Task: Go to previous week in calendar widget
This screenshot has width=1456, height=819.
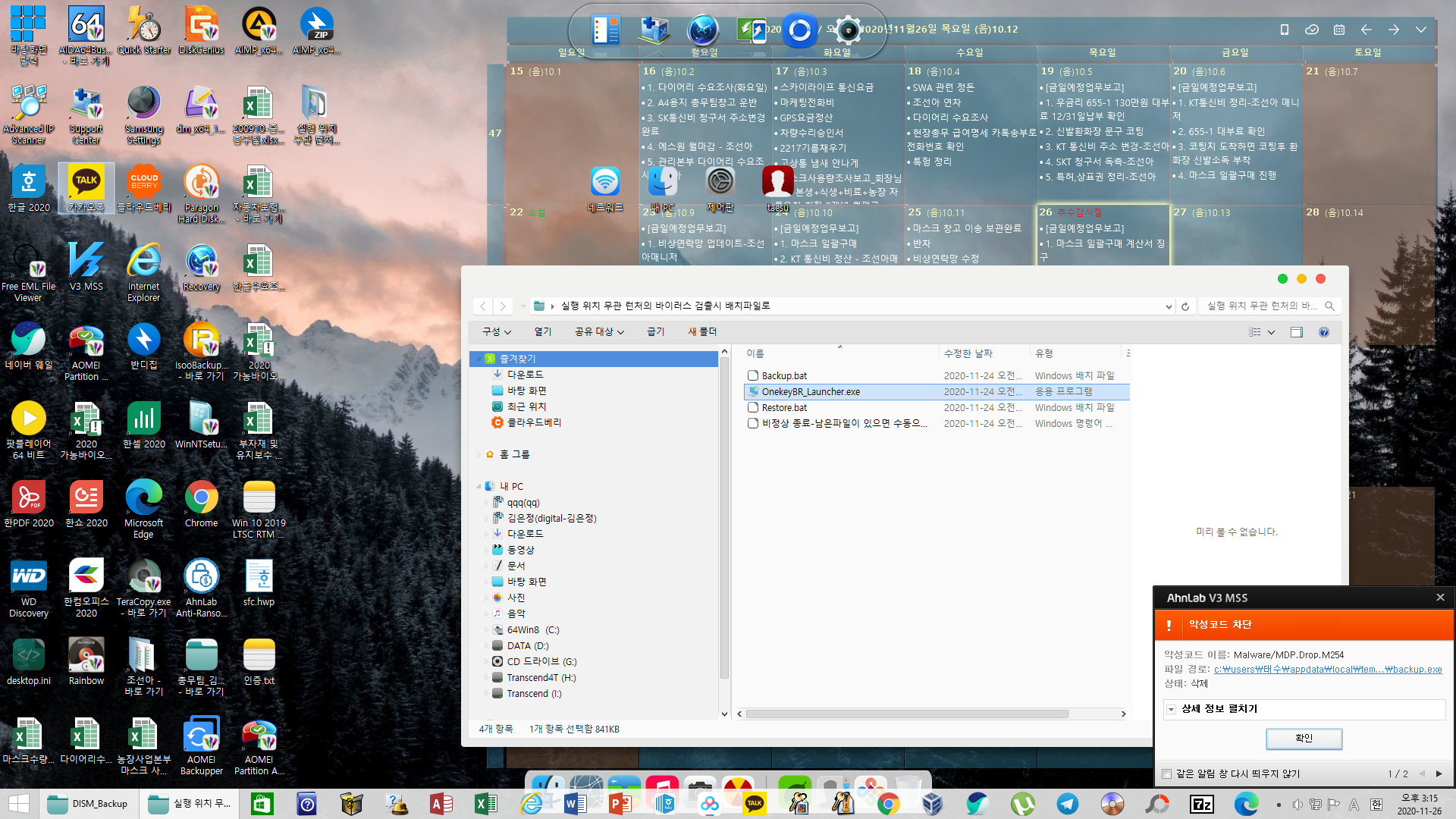Action: [1366, 30]
